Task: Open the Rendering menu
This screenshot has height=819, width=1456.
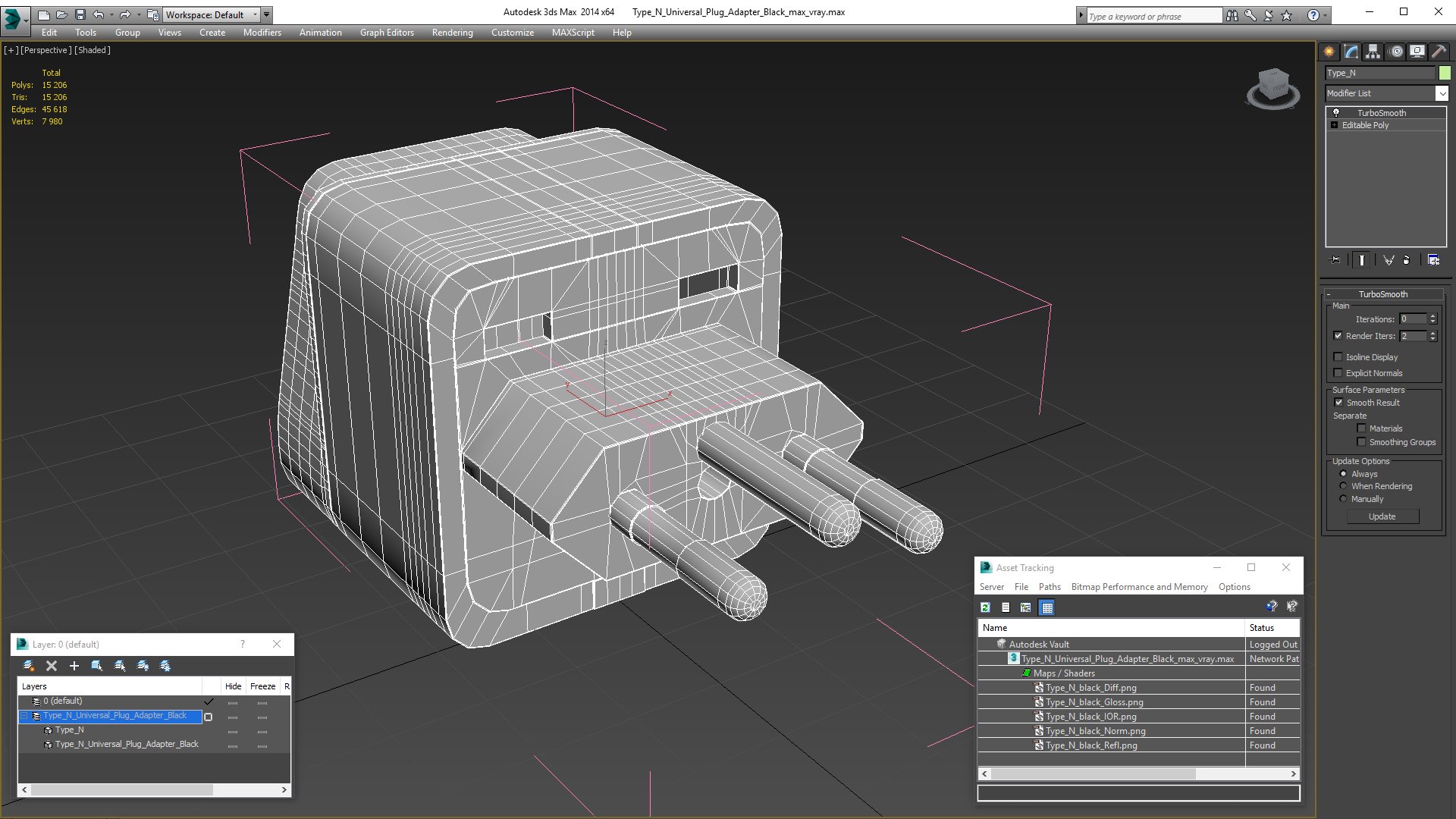Action: (x=452, y=33)
